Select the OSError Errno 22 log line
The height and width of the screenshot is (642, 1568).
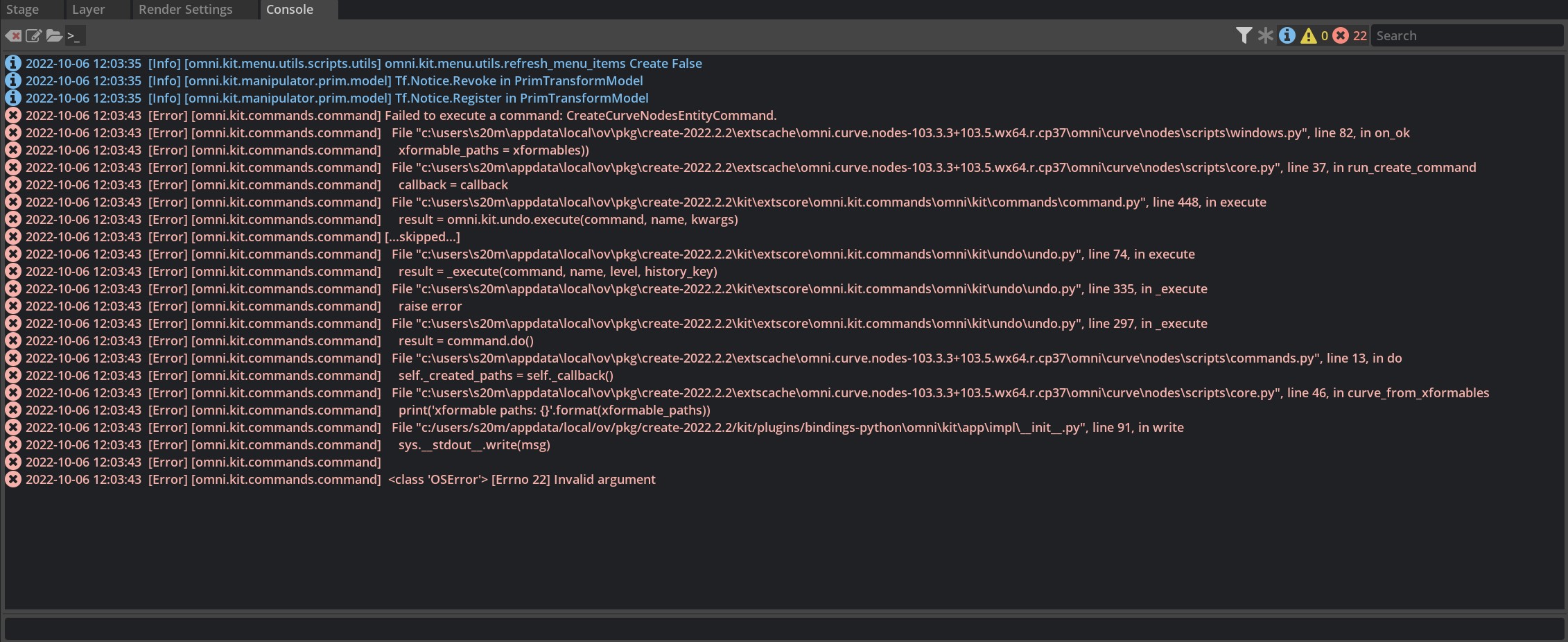[784, 479]
